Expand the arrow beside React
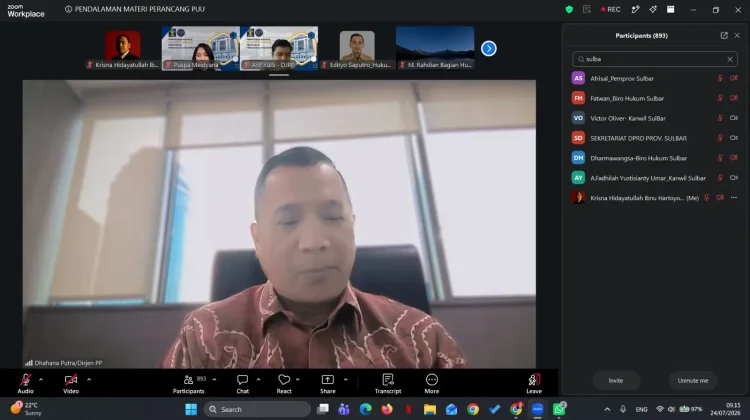 tap(298, 379)
